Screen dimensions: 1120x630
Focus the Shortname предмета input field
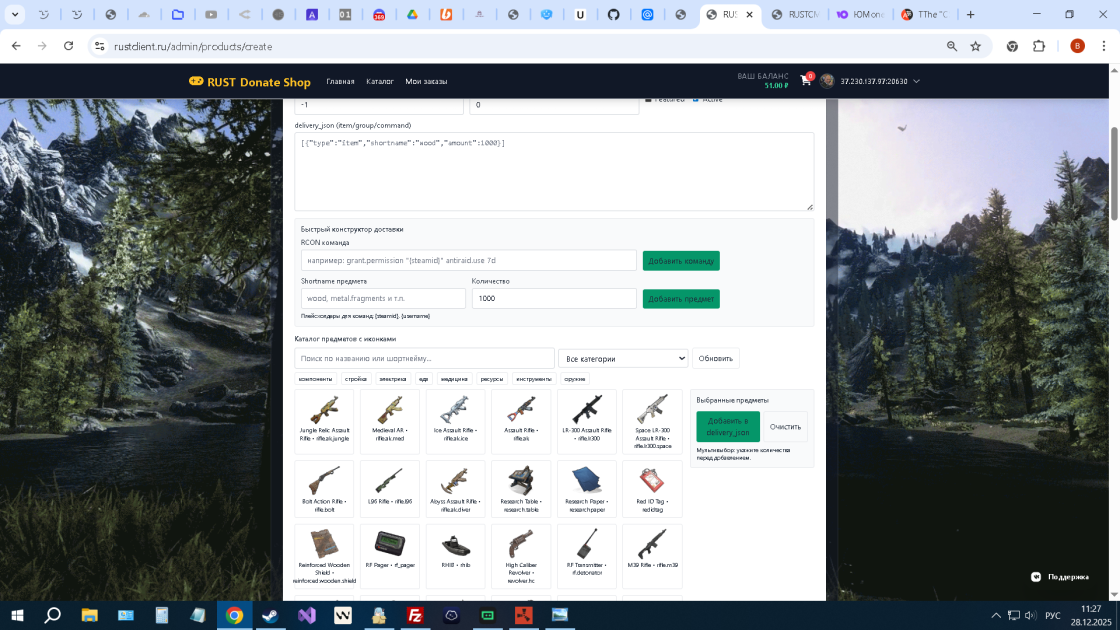pos(383,299)
